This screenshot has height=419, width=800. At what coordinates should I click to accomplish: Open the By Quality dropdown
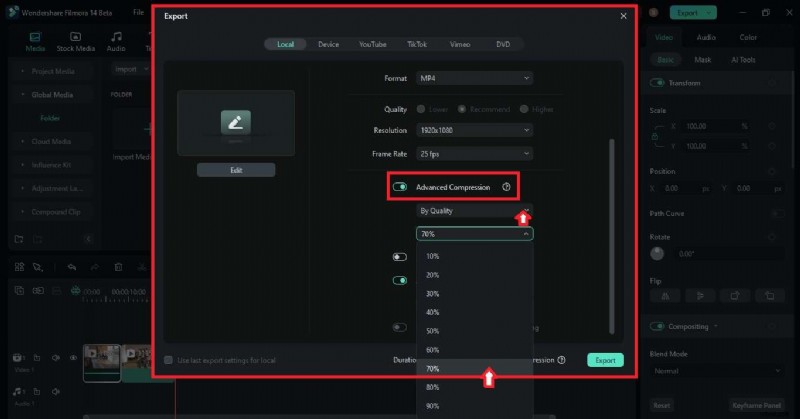coord(474,211)
